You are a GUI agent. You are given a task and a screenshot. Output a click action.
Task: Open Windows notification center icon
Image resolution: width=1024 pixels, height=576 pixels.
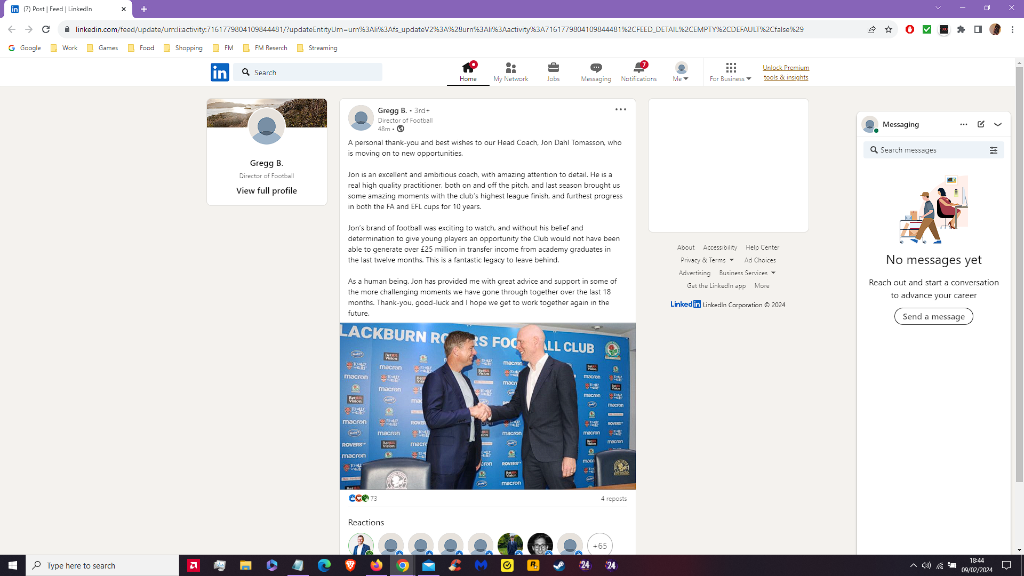[1006, 566]
